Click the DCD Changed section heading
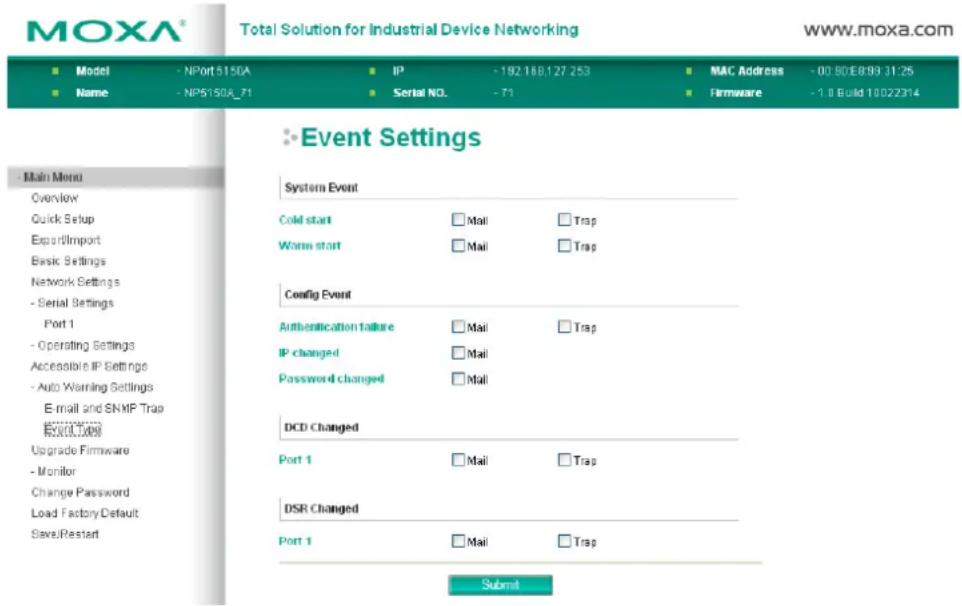Viewport: 962px width, 606px height. [x=321, y=428]
